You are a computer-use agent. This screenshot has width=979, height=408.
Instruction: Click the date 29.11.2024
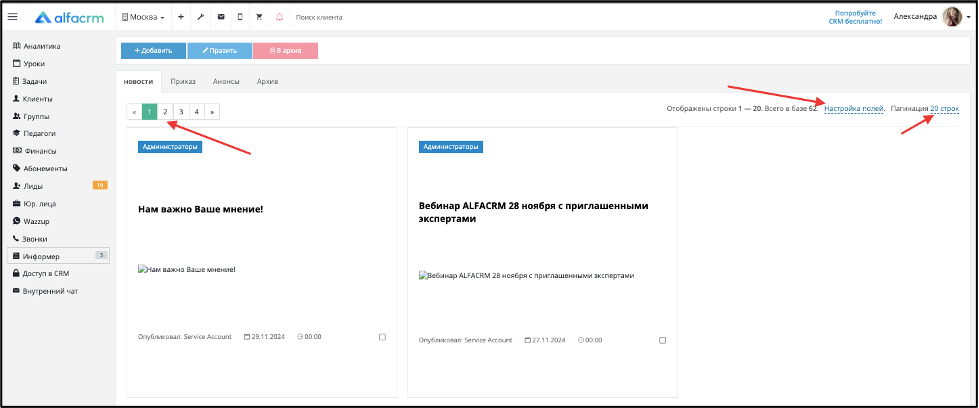264,337
